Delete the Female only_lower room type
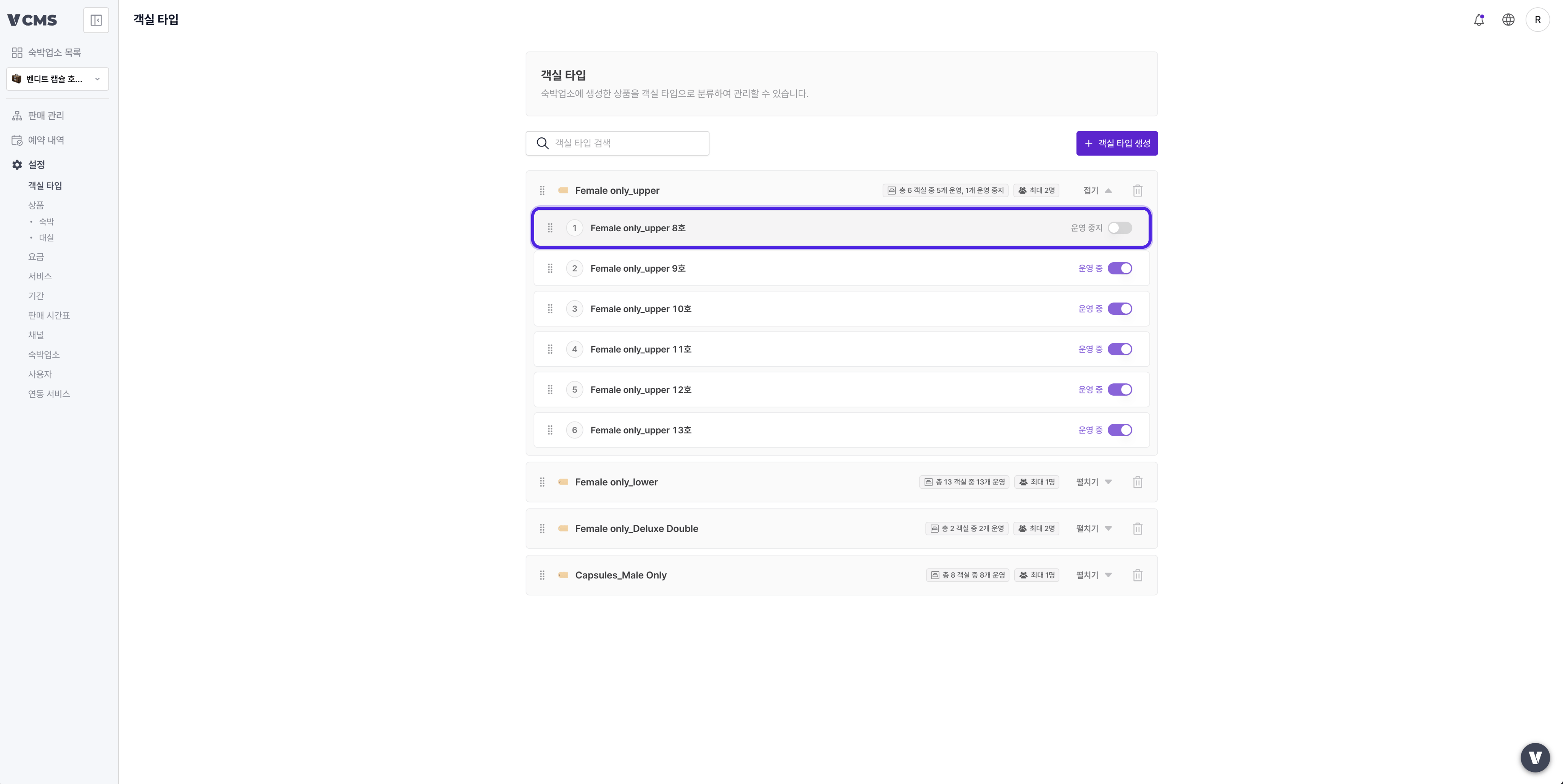This screenshot has height=784, width=1563. [1138, 482]
